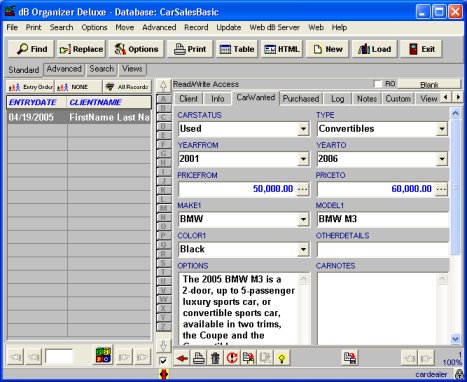Switch to the Client tab

pos(189,99)
